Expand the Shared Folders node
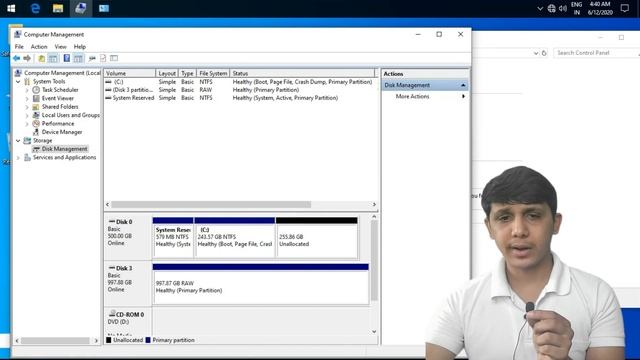The height and width of the screenshot is (360, 640). click(27, 107)
